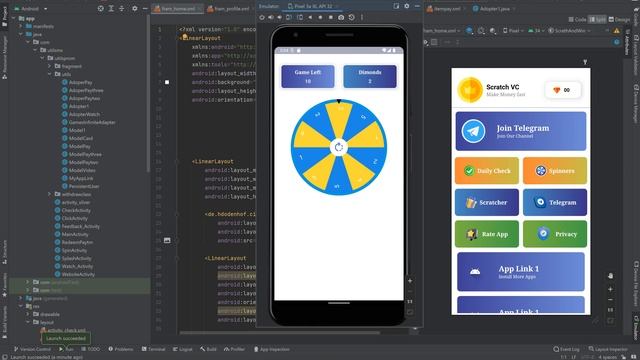Click the emulator volume up icon
640x360 pixels.
[x=271, y=18]
